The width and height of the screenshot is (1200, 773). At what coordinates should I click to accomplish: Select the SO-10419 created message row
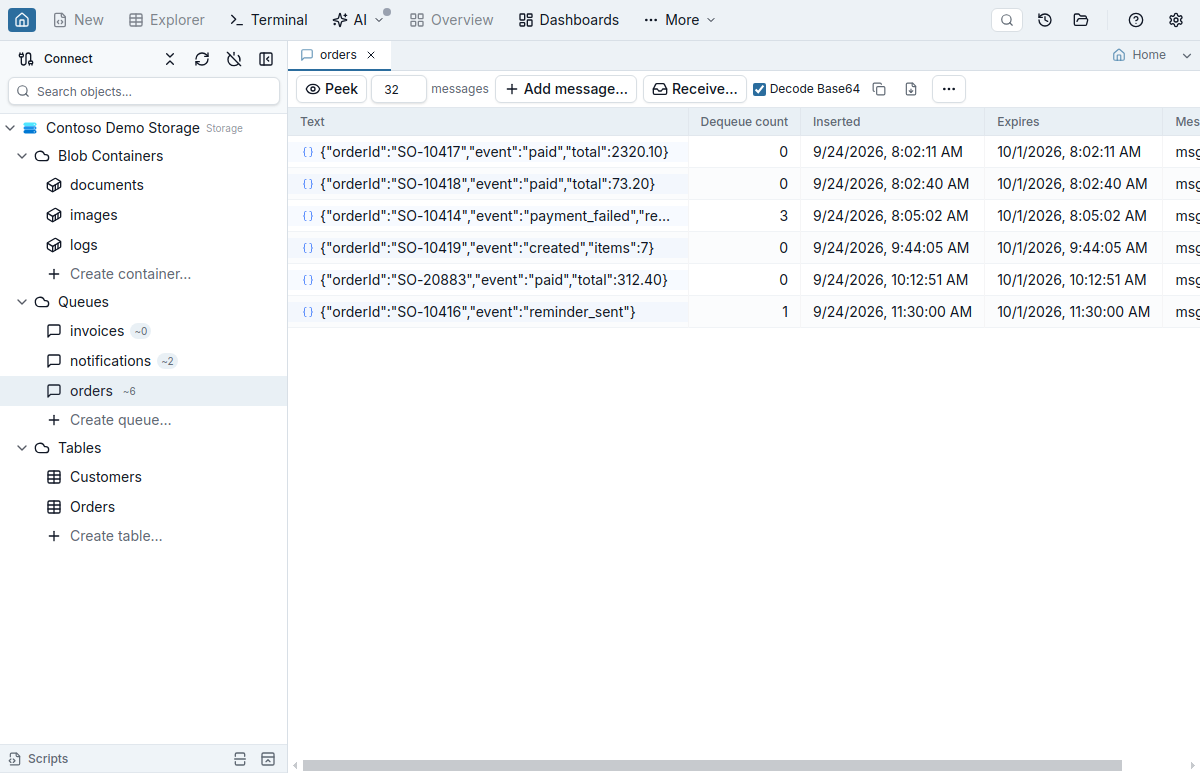click(744, 248)
